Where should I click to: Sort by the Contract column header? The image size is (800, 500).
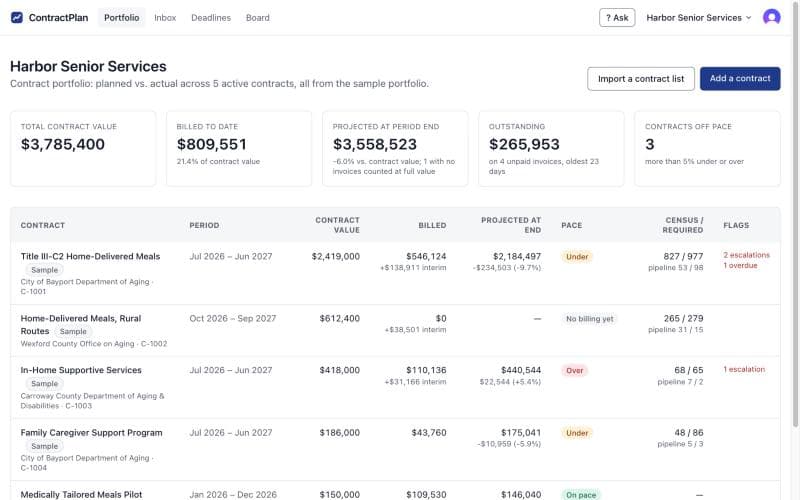[43, 225]
